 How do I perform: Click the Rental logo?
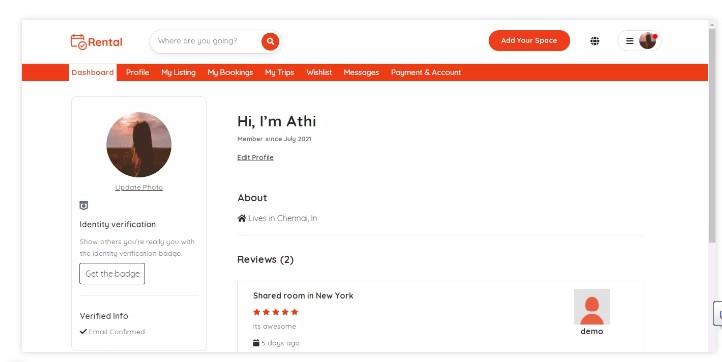96,41
